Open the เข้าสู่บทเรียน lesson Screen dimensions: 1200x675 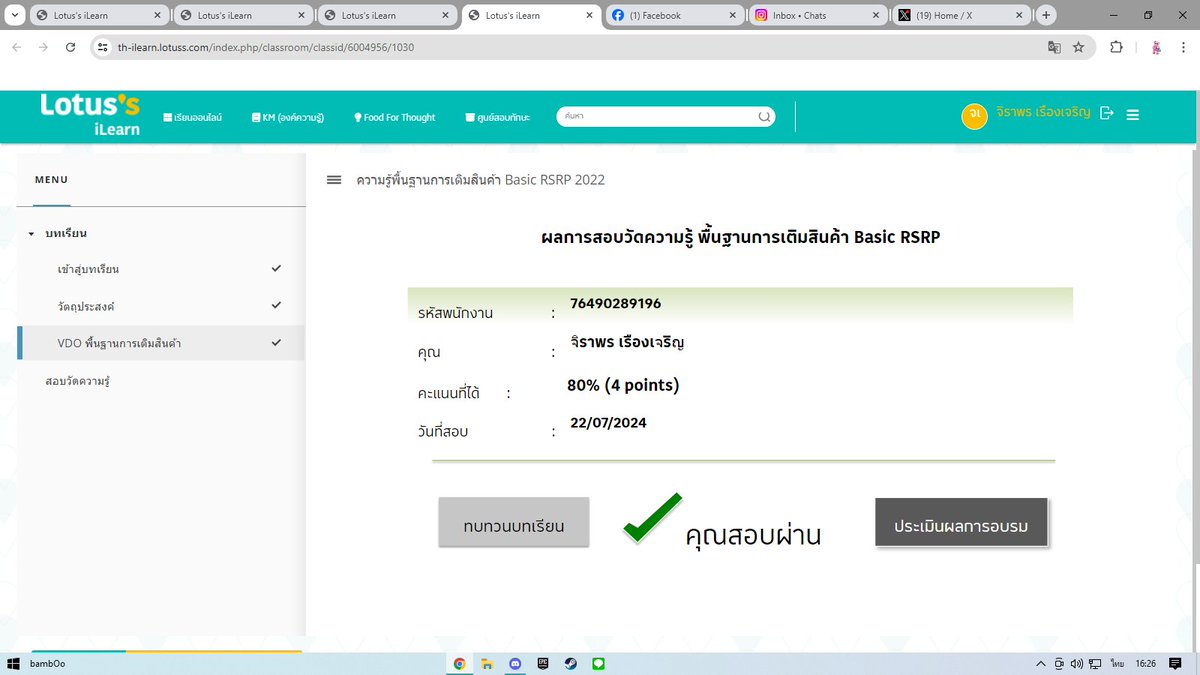89,269
